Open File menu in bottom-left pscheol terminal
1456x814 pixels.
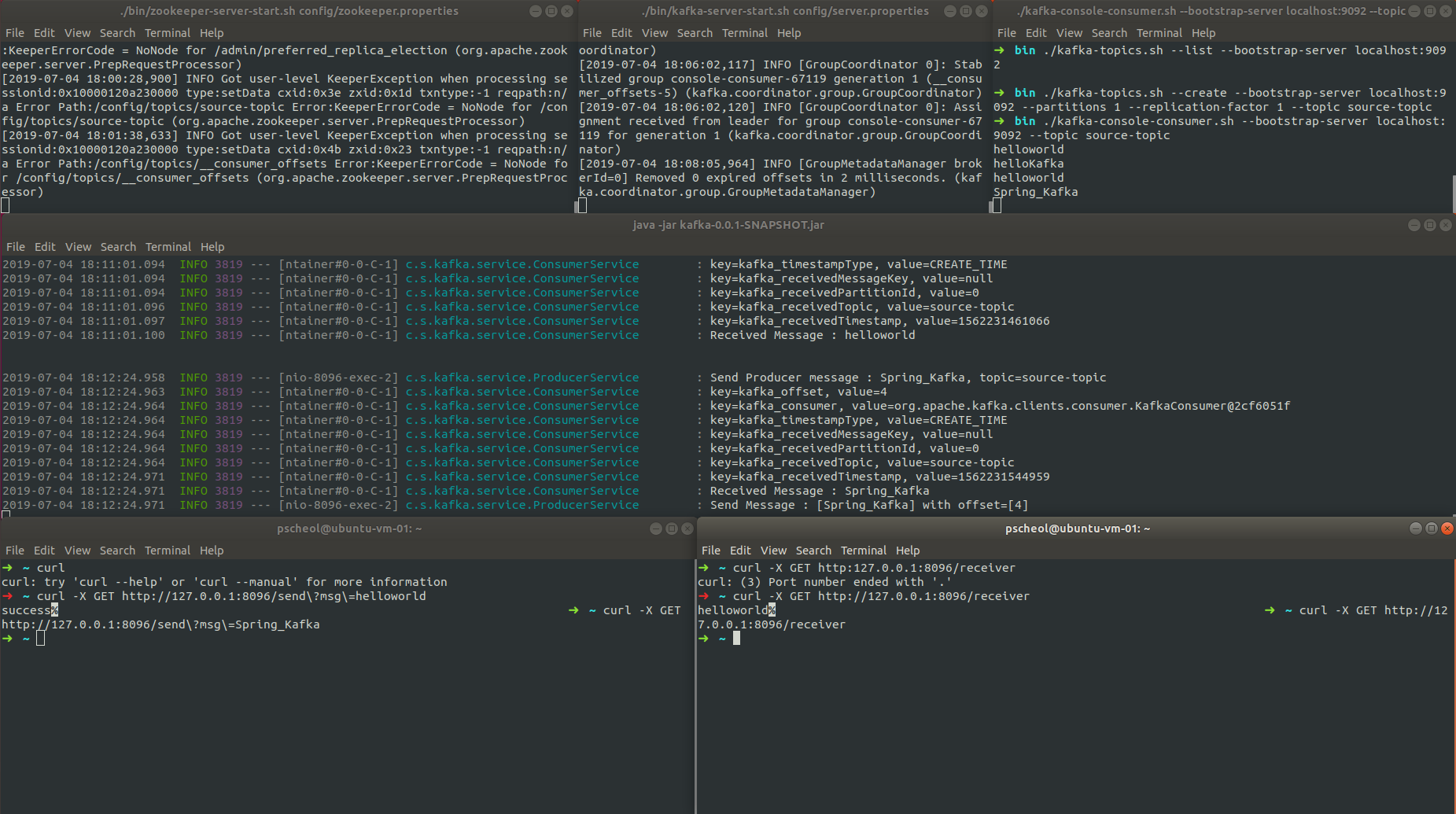15,551
